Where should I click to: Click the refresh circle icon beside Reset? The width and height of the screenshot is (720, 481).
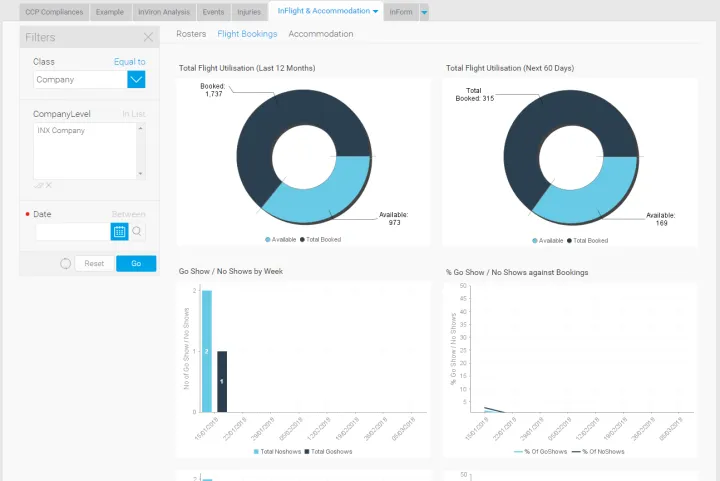[66, 263]
